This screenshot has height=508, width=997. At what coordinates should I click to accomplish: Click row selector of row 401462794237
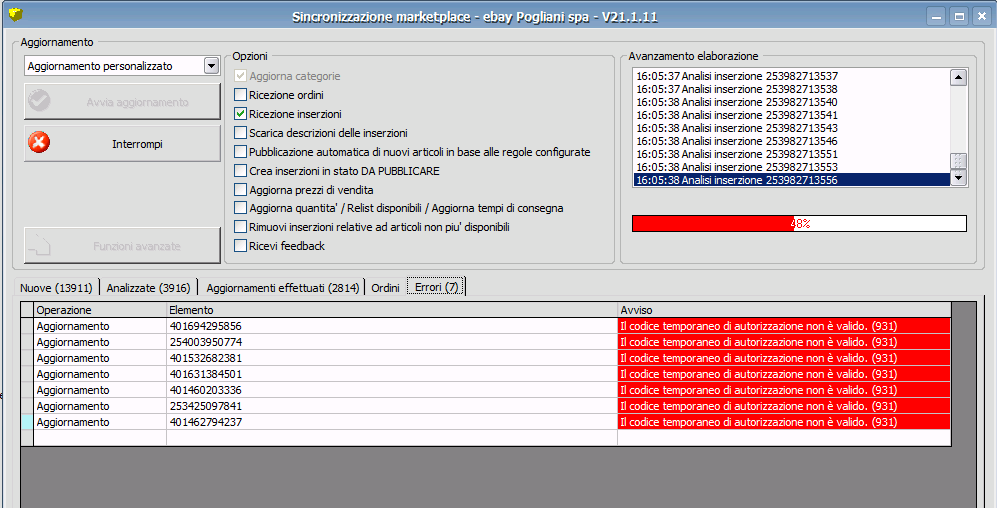tap(27, 422)
